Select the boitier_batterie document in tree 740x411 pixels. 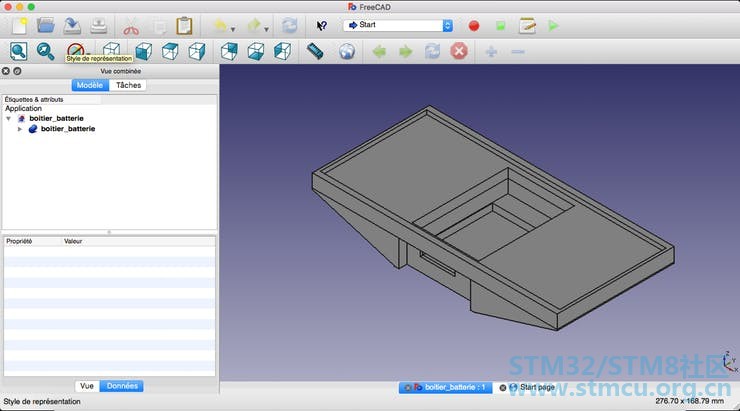pyautogui.click(x=56, y=118)
